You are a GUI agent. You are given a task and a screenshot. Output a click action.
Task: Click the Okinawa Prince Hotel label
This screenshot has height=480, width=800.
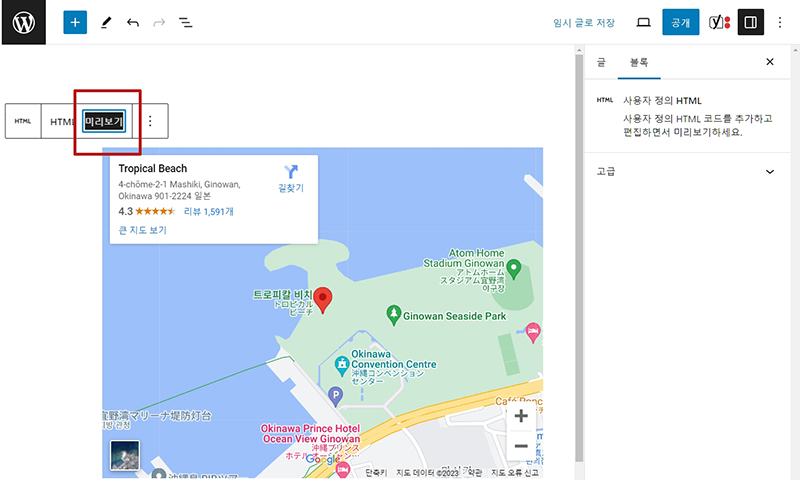[311, 434]
